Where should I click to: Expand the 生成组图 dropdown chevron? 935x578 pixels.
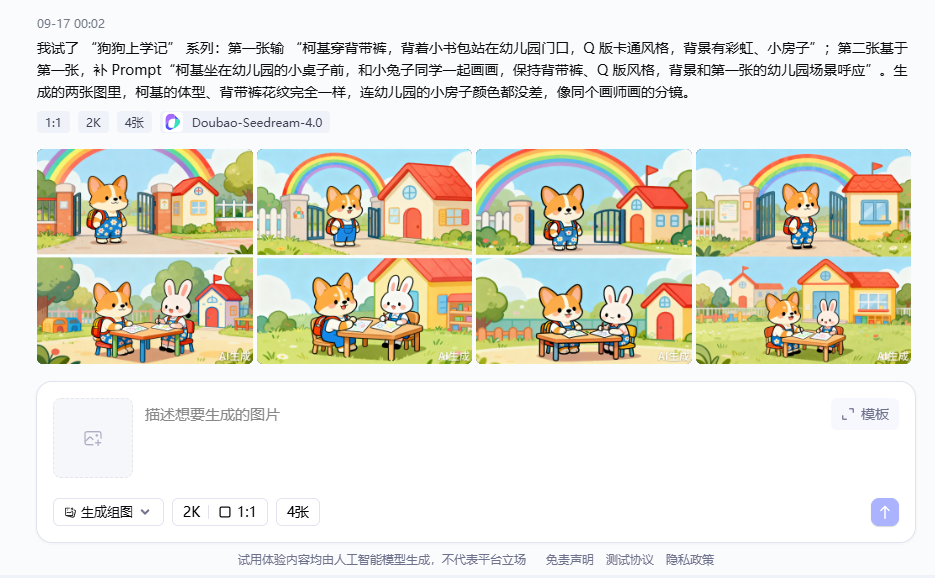145,512
